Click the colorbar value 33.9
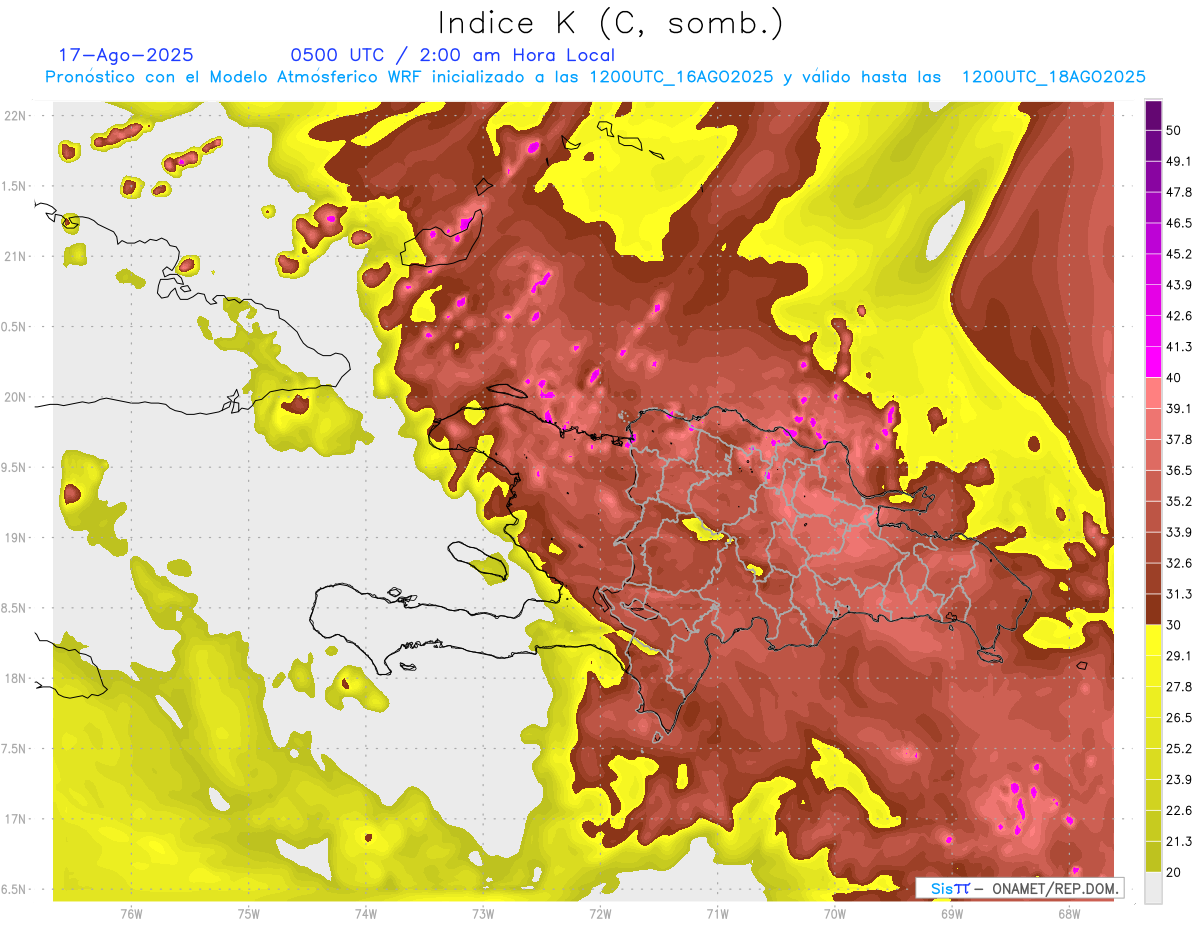The image size is (1200, 927). (x=1179, y=532)
